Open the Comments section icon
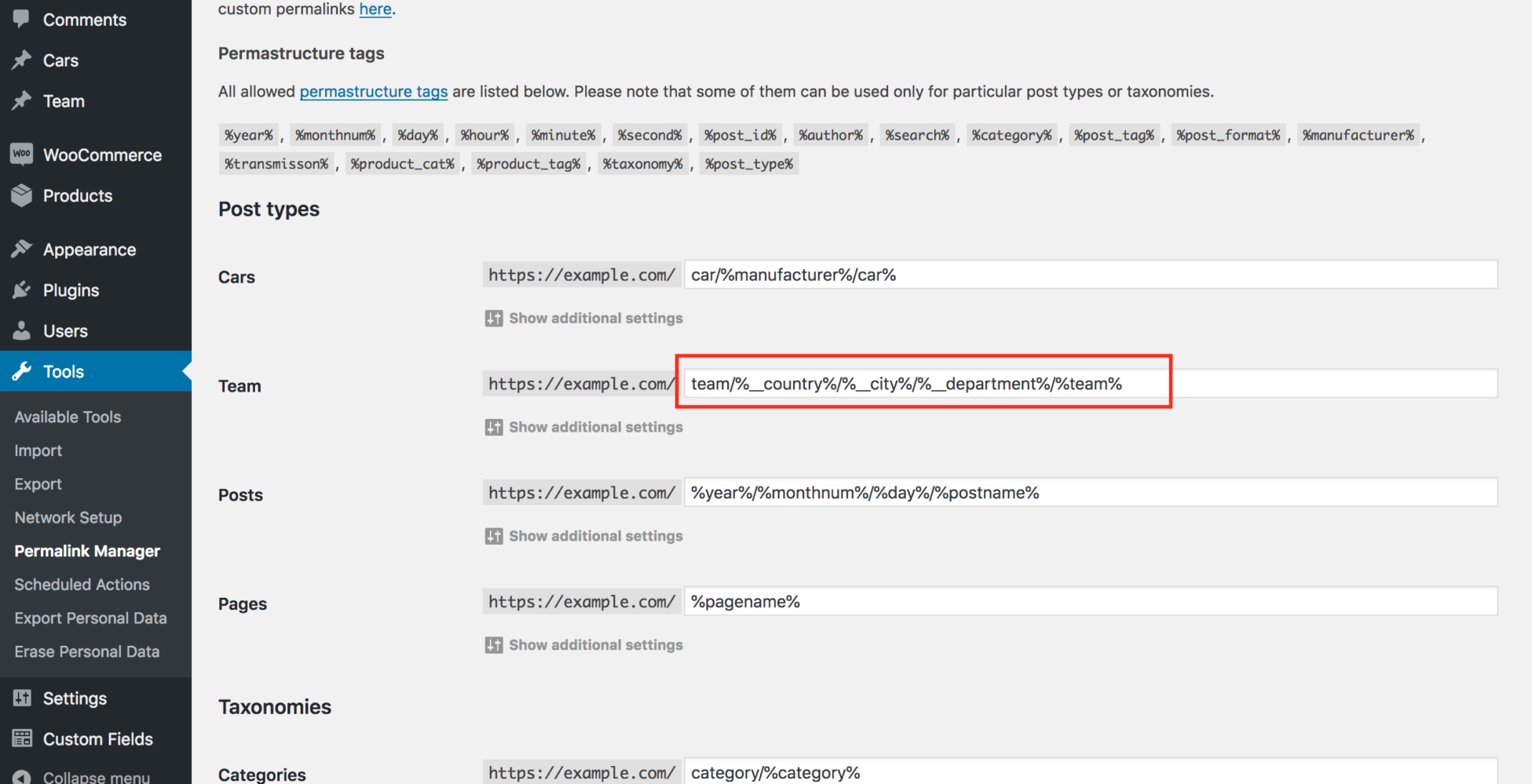 [22, 19]
